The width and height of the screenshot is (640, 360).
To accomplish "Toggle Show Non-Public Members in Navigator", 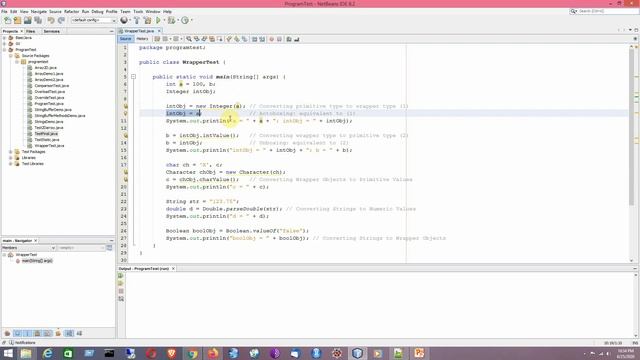I will pos(37,333).
